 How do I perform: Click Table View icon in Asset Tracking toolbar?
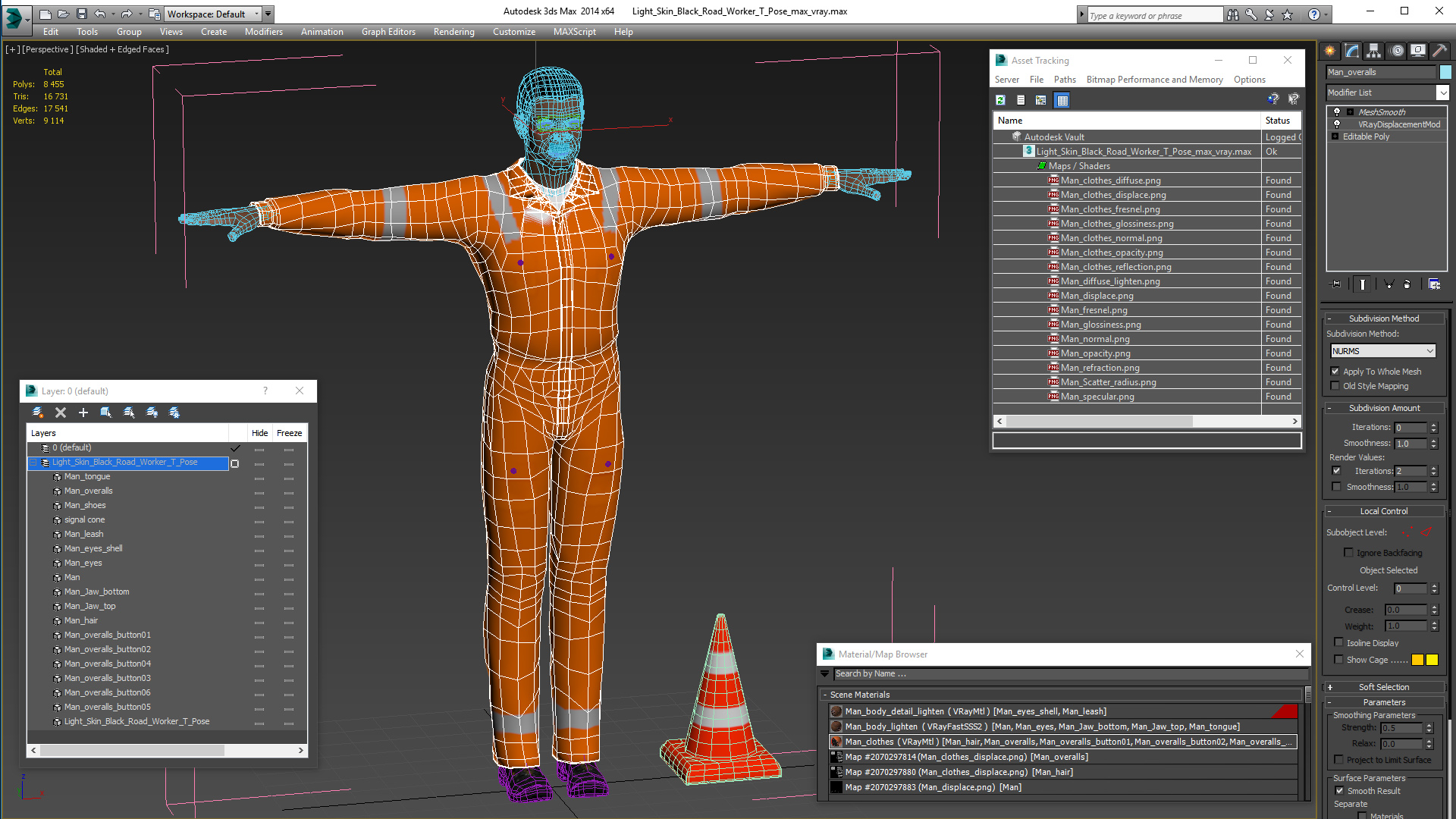pos(1062,100)
